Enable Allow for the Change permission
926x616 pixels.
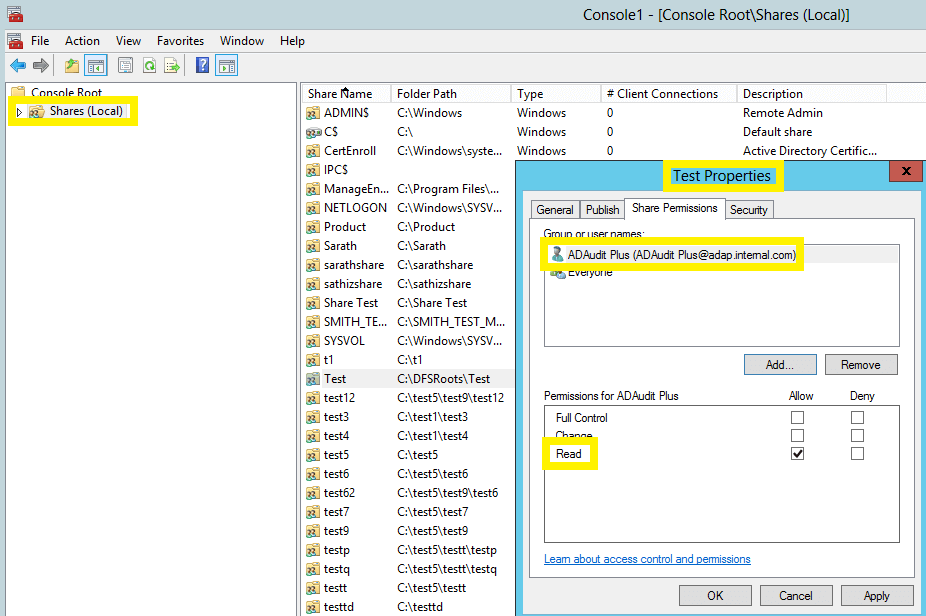(798, 434)
